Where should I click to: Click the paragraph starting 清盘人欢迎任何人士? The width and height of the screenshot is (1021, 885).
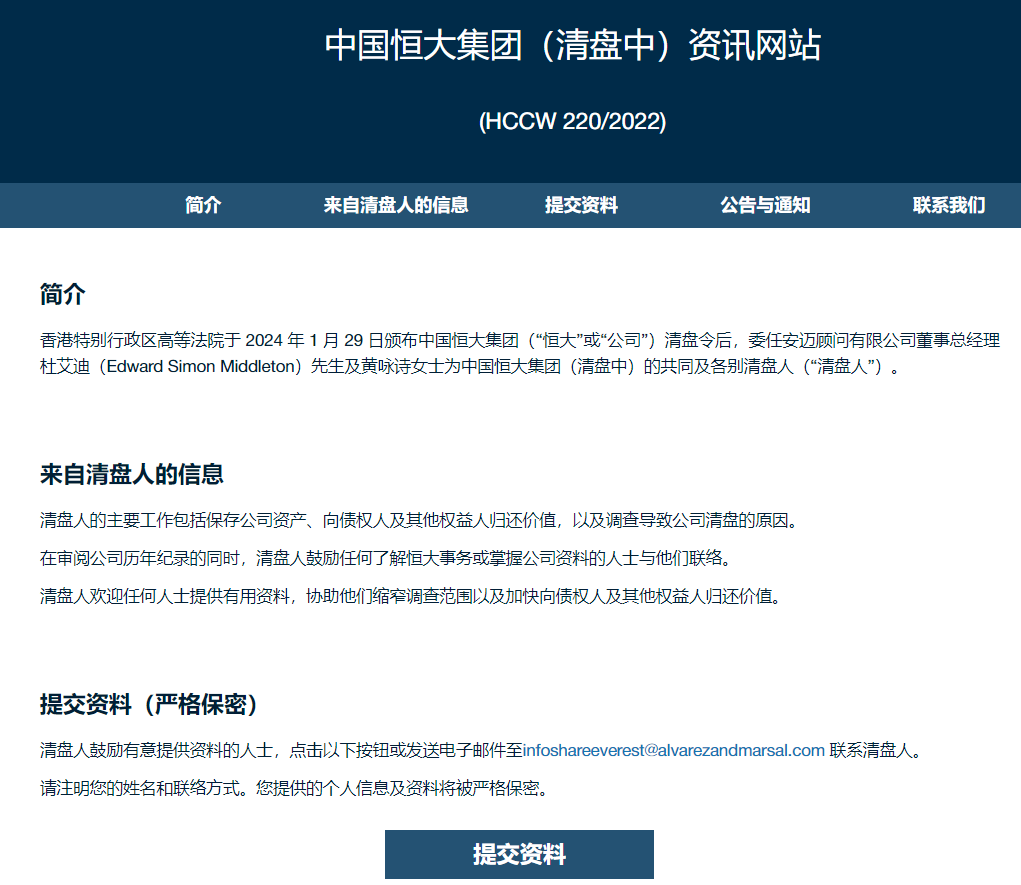pyautogui.click(x=411, y=596)
